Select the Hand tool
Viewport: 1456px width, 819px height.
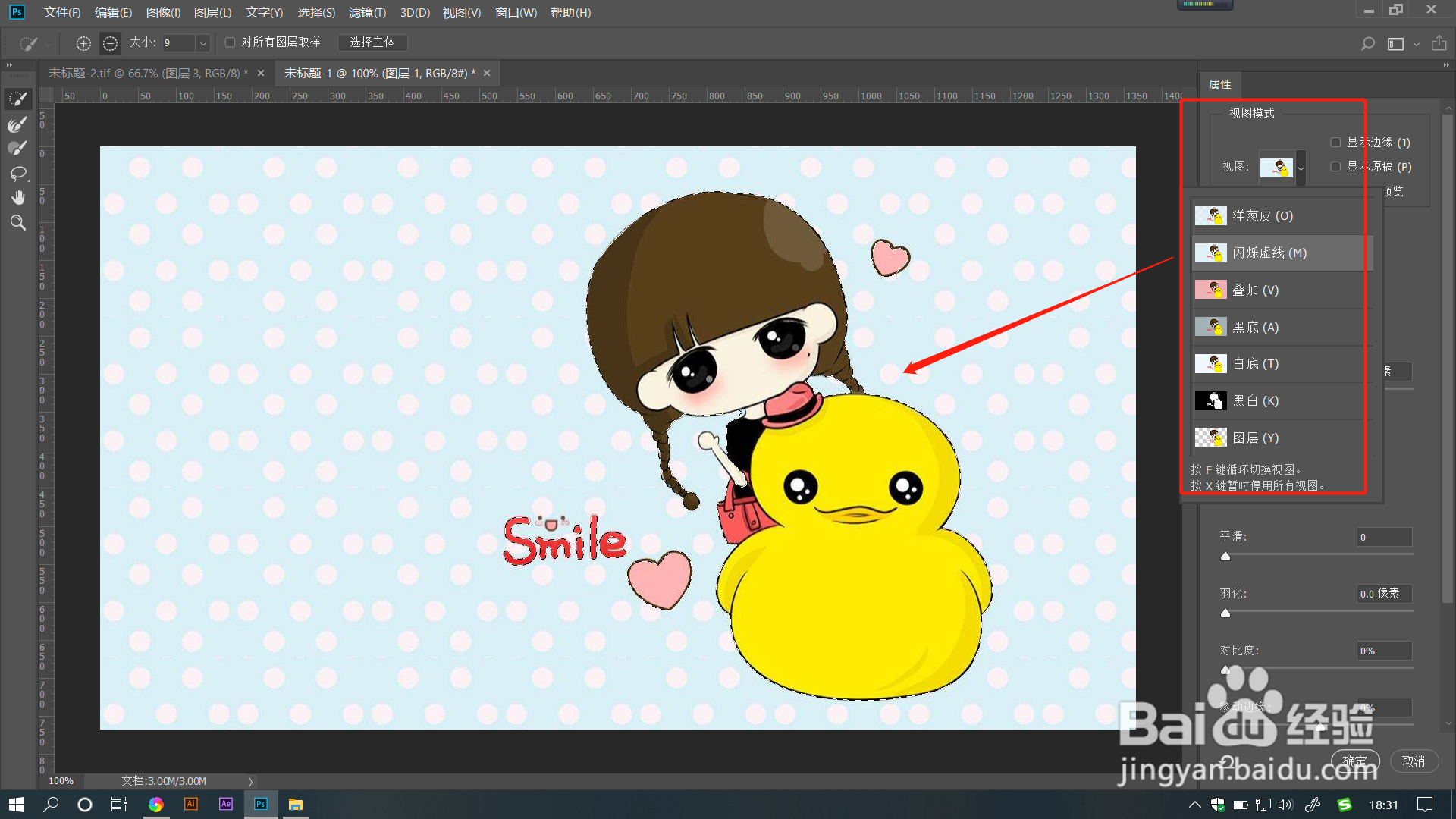pyautogui.click(x=17, y=198)
